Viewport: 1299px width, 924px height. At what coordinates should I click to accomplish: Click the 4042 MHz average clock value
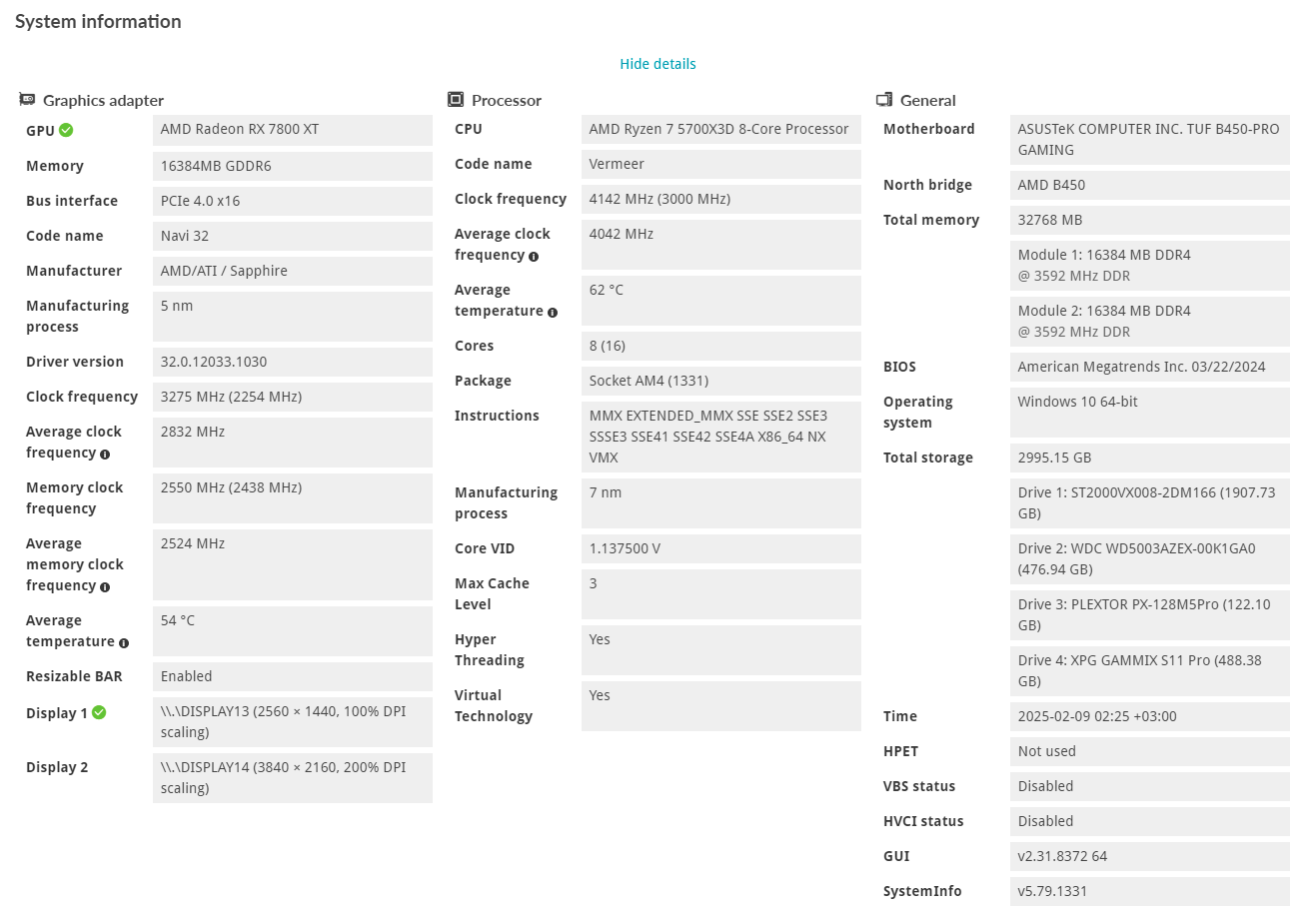tap(721, 245)
